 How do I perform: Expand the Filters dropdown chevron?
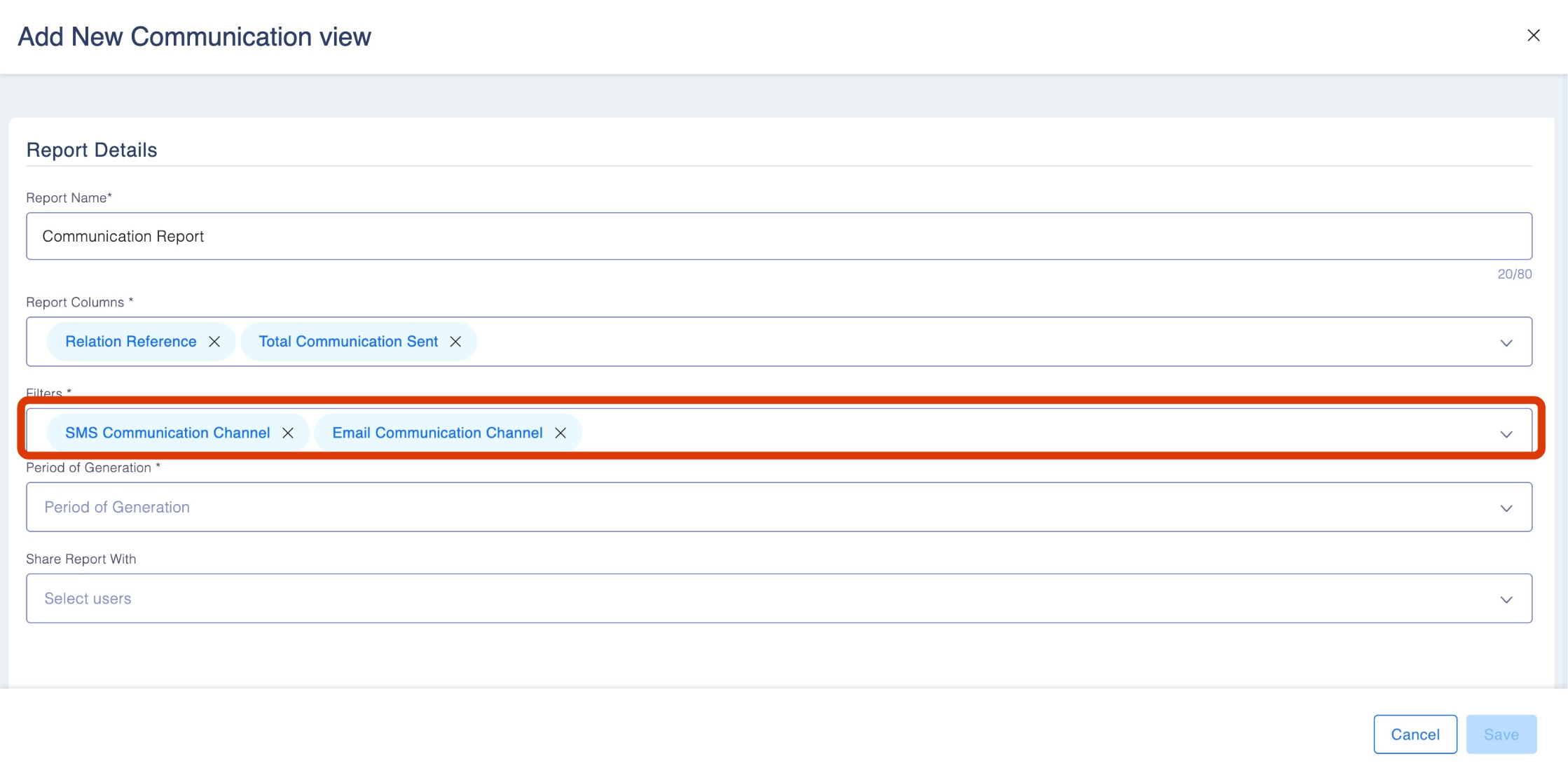point(1506,434)
